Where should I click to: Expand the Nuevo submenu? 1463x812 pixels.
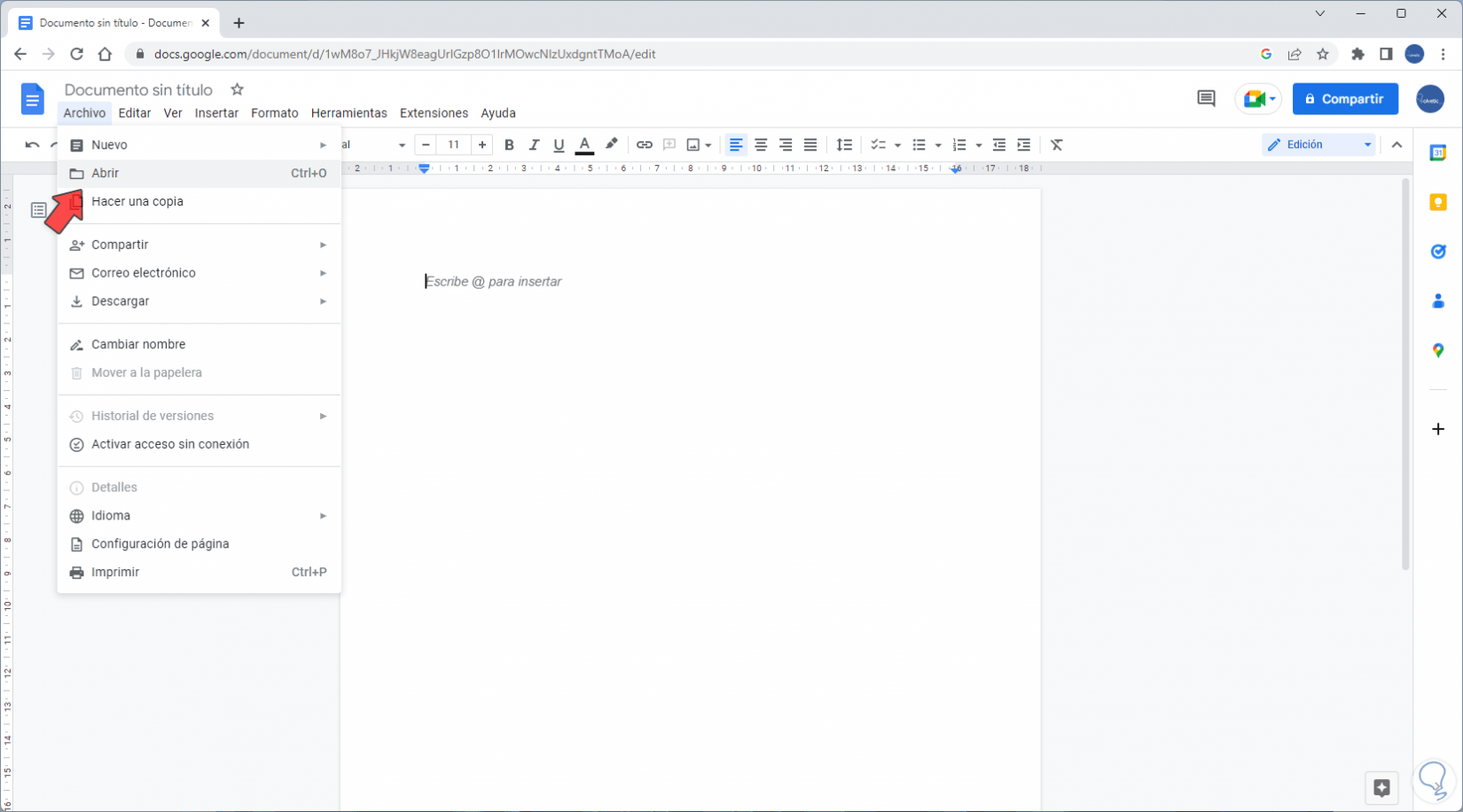coord(199,144)
